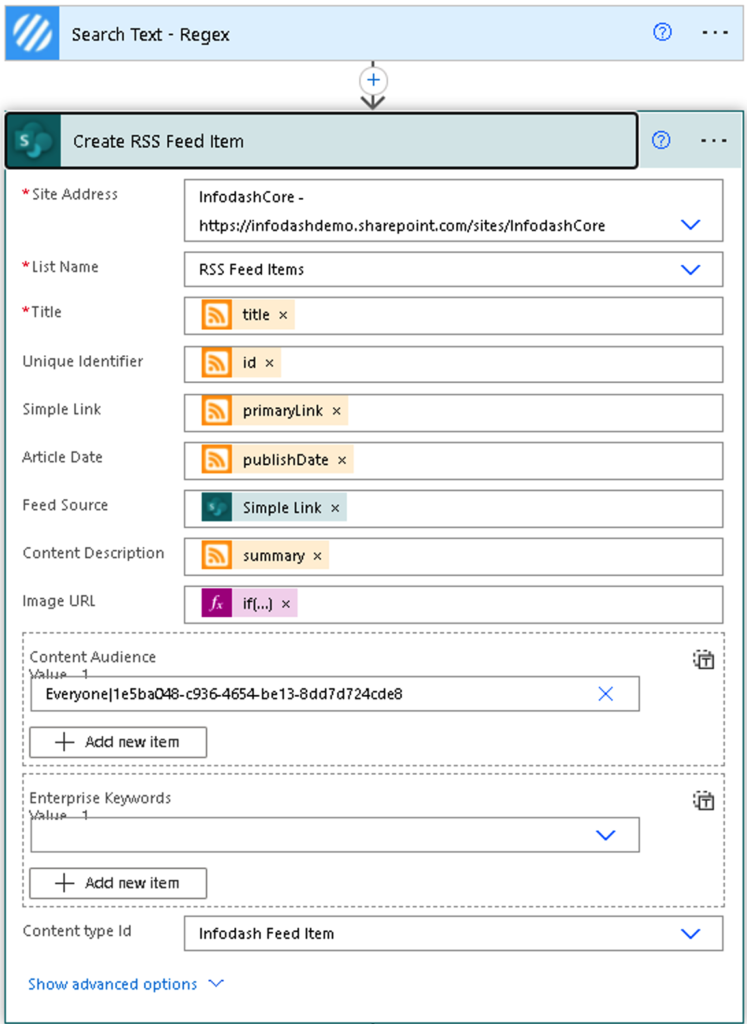747x1024 pixels.
Task: Switch Enterprise Keywords to input entire array
Action: point(704,801)
